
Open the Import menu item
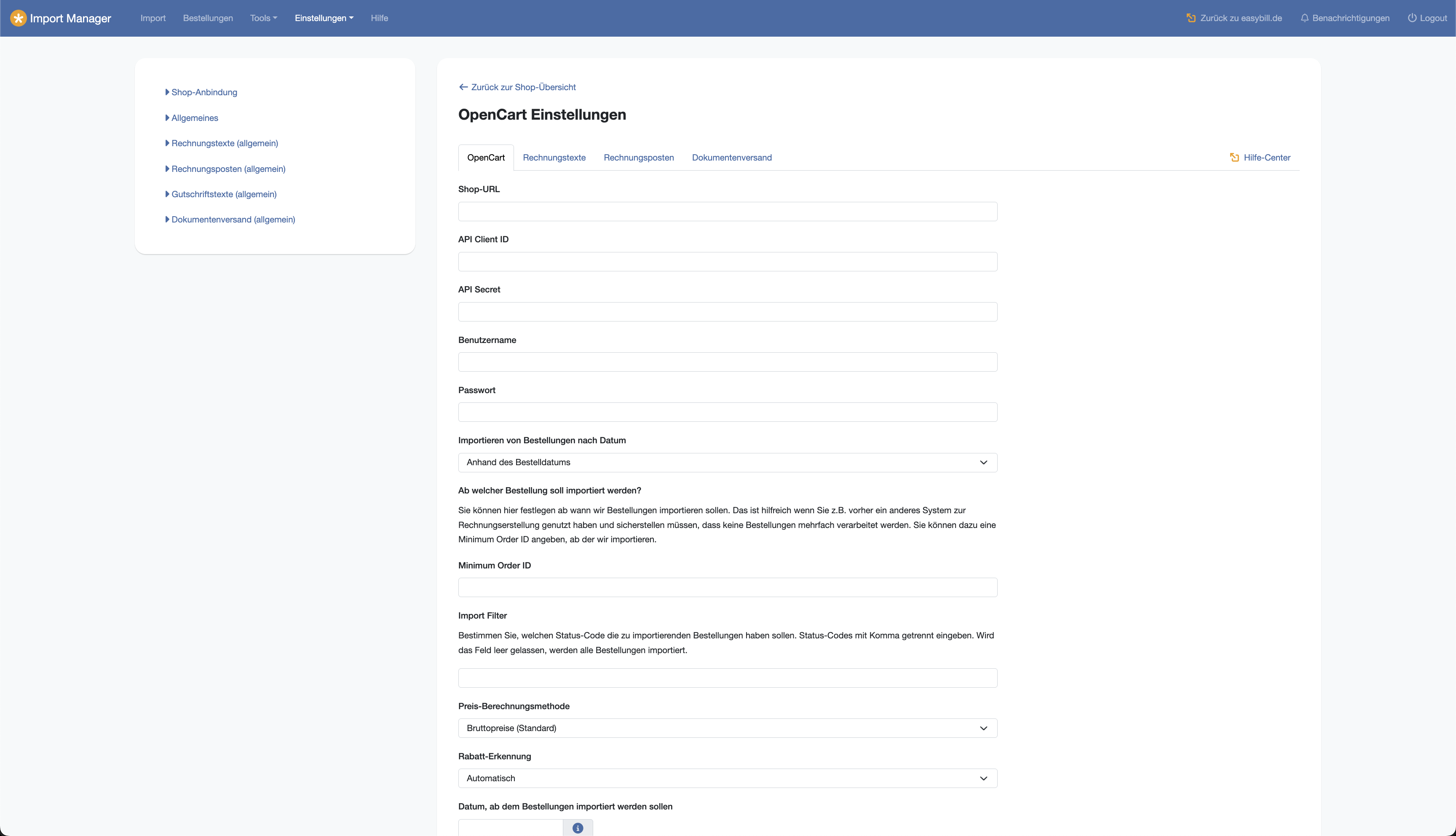tap(153, 19)
